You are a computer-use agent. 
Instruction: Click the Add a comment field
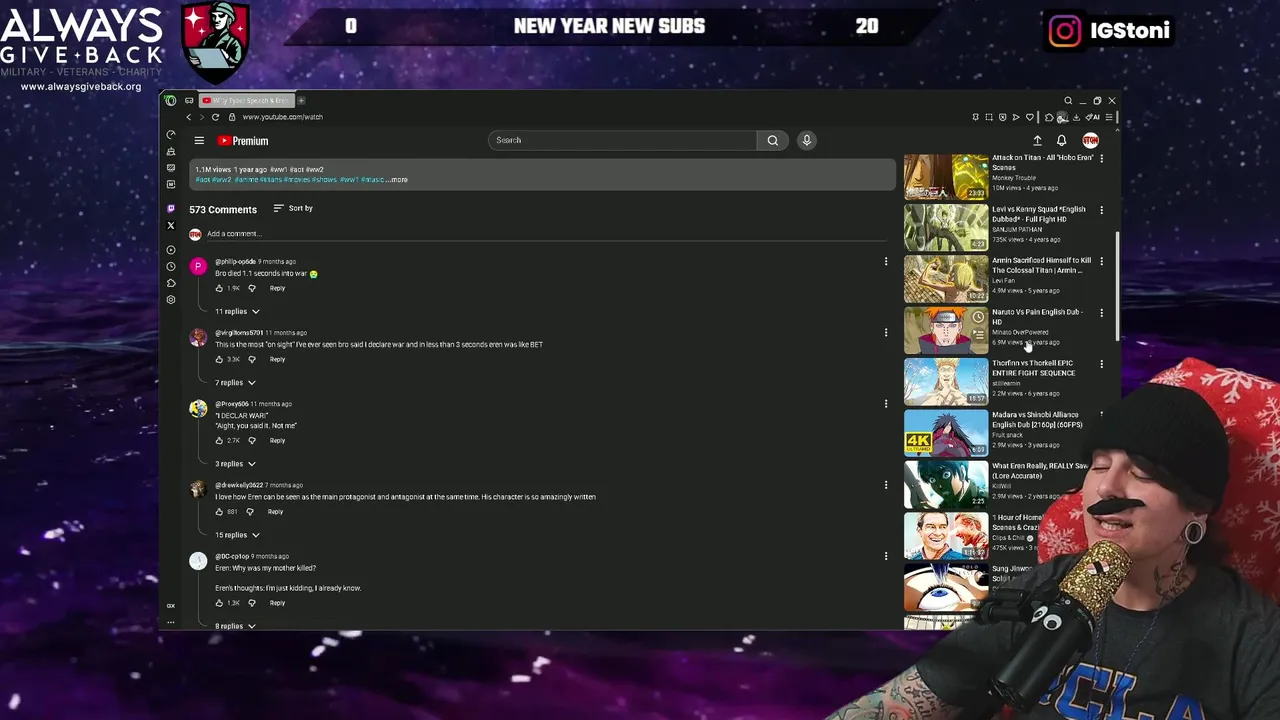tap(545, 234)
